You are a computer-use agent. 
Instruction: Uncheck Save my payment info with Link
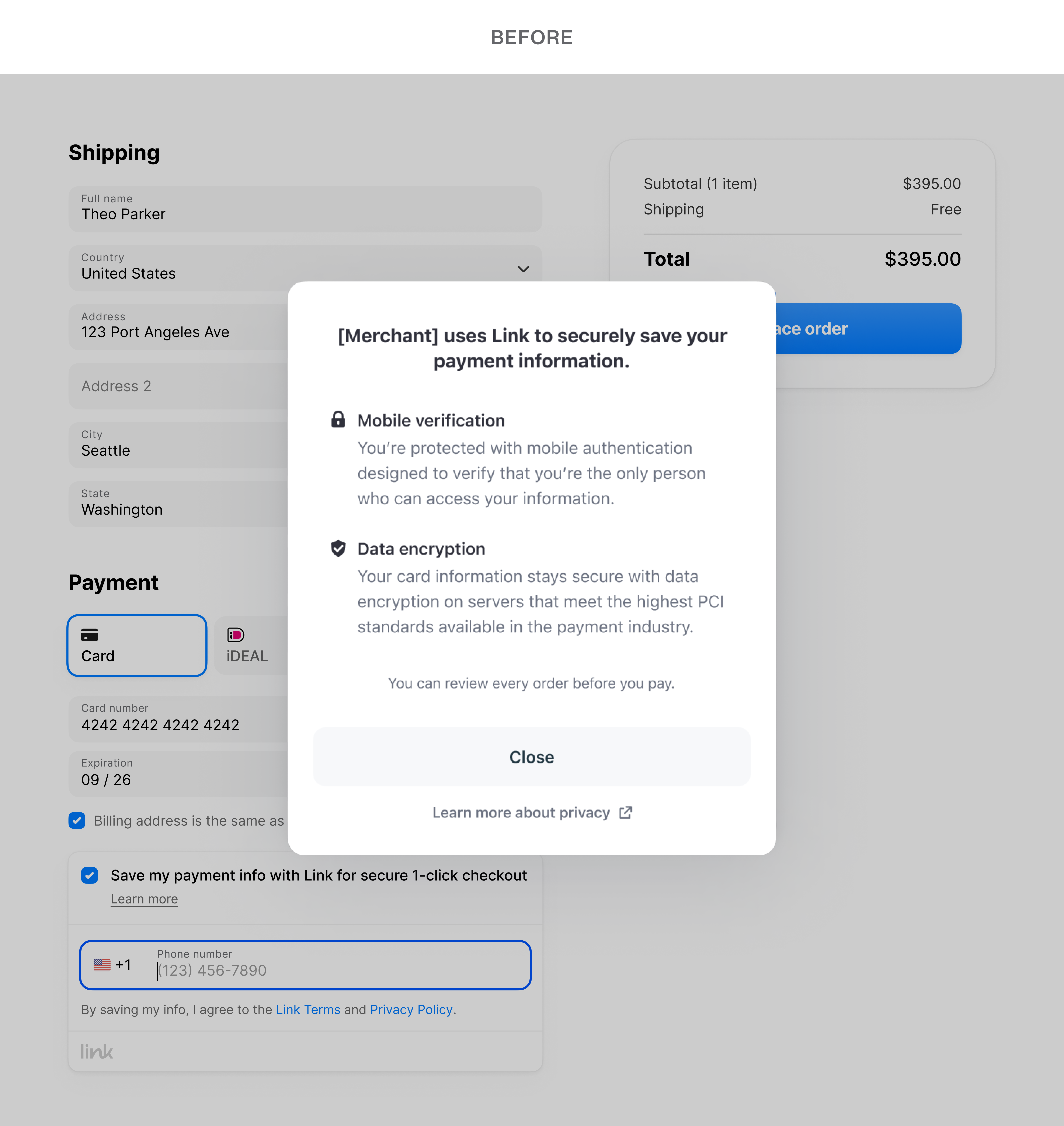pos(90,875)
